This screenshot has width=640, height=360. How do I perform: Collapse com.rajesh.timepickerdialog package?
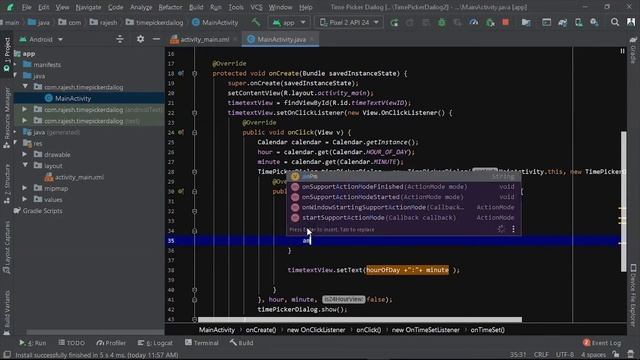click(25, 87)
